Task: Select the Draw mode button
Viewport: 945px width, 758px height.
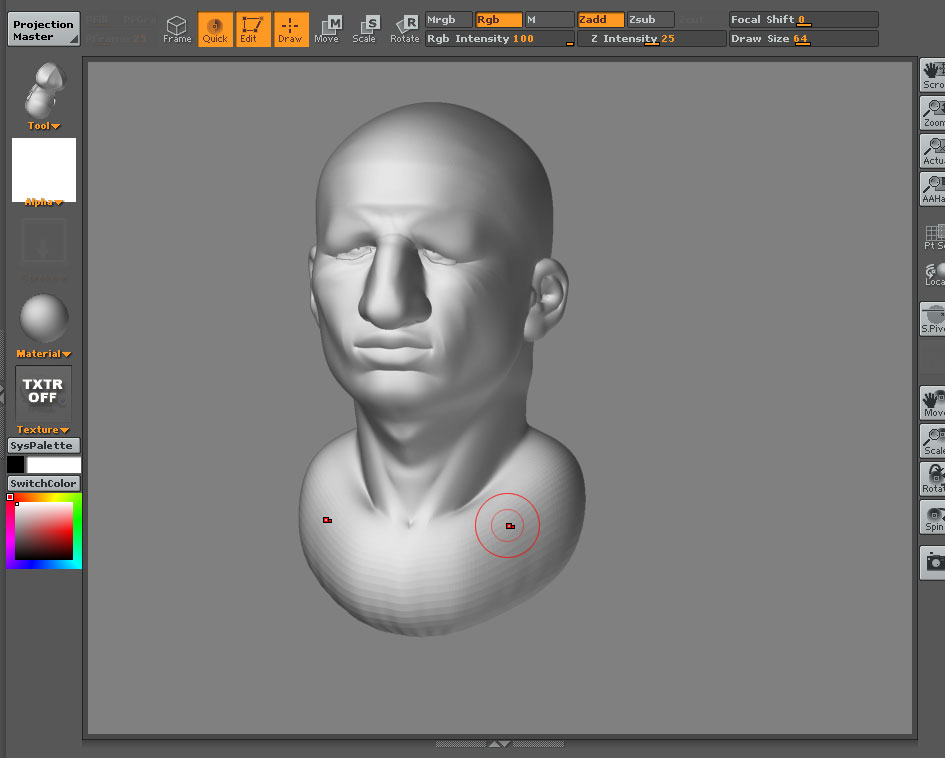Action: [x=291, y=29]
